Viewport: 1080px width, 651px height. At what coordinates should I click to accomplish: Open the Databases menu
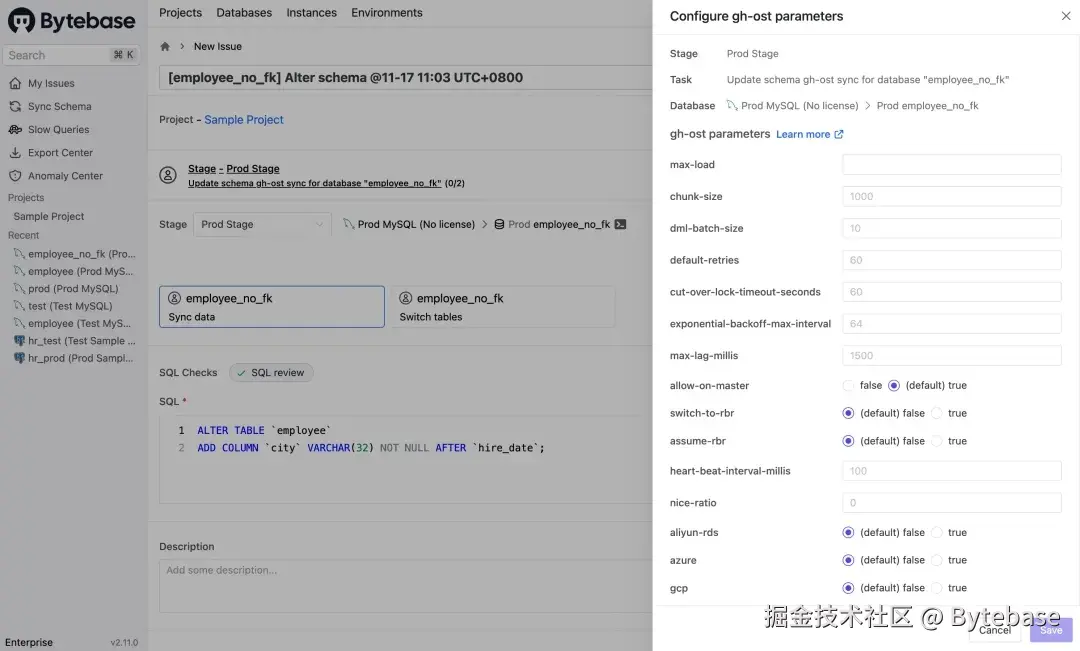244,12
